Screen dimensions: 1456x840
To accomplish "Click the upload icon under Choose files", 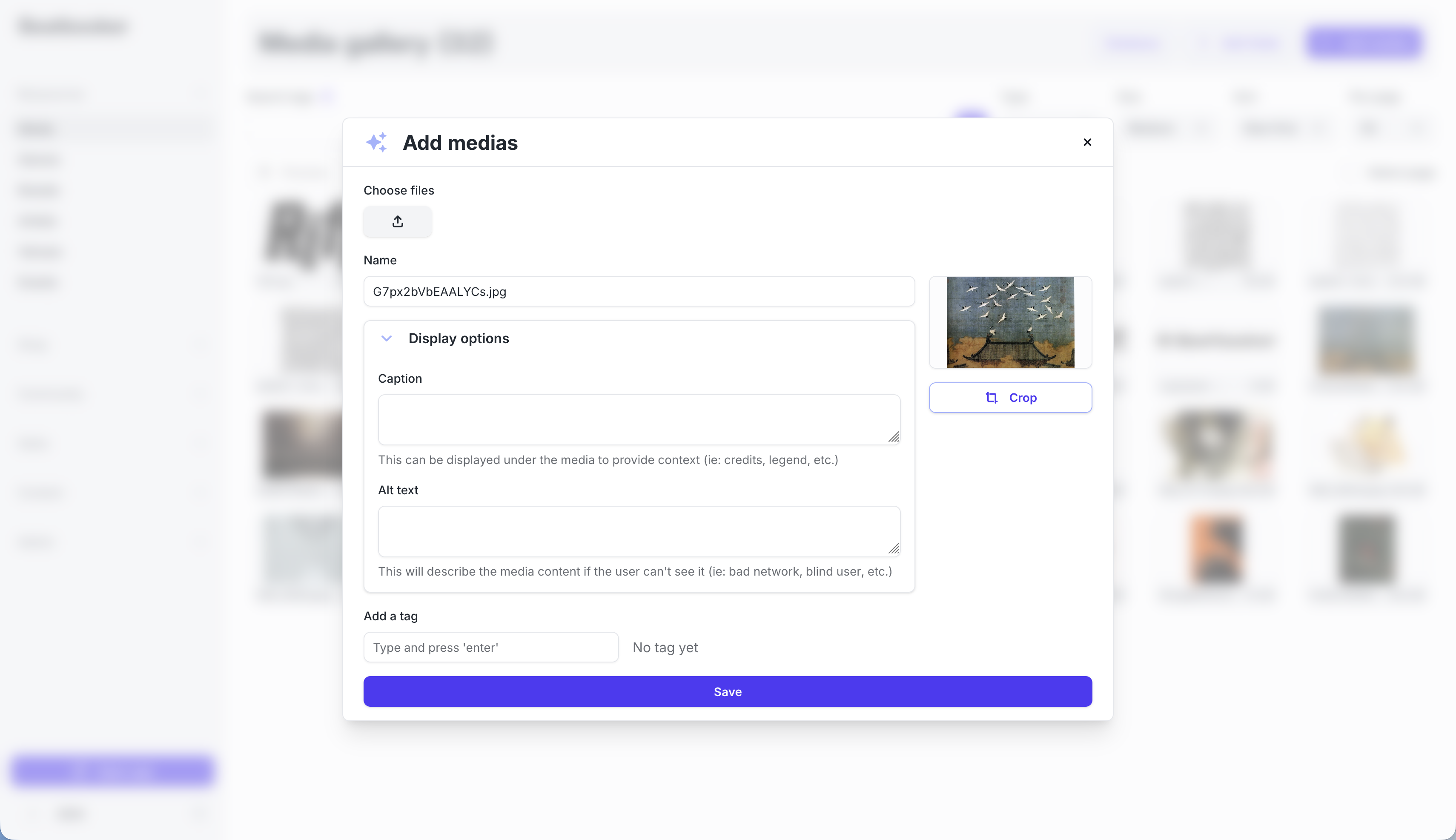I will click(x=398, y=221).
